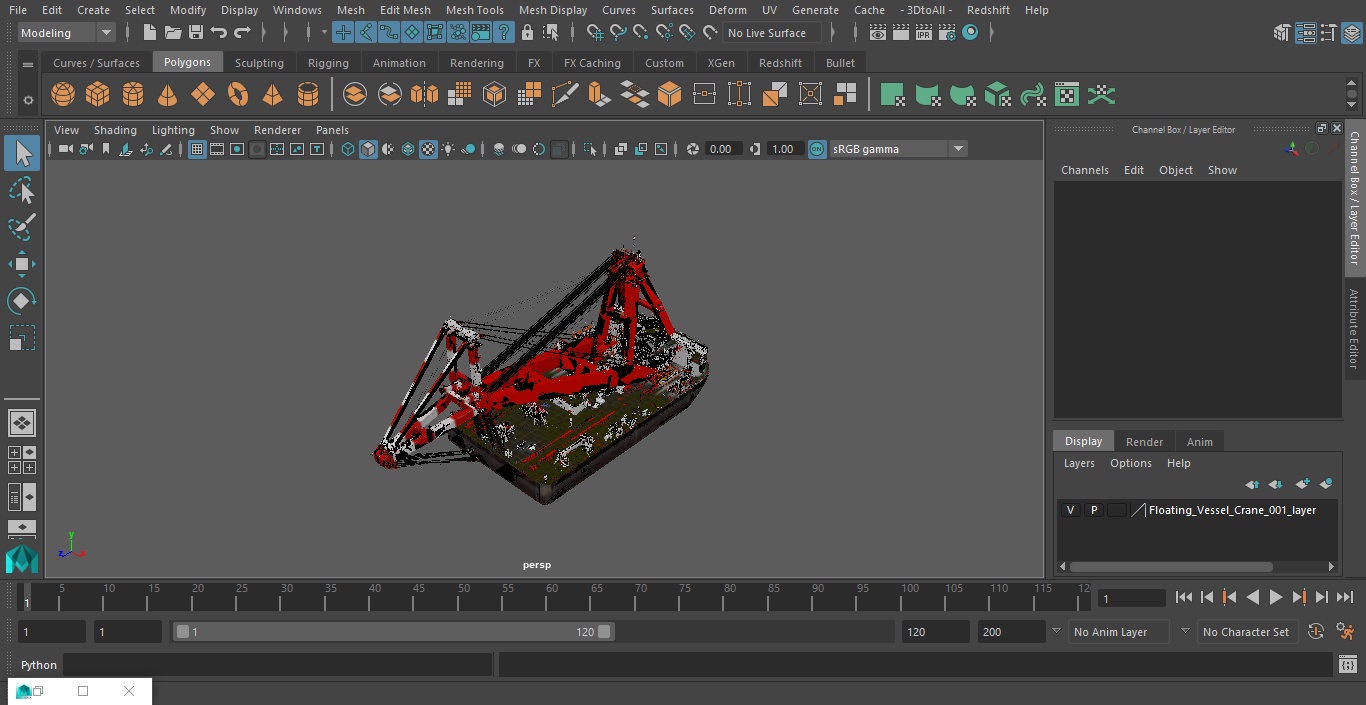Open the Channels menu in Channel Box
The width and height of the screenshot is (1366, 705).
(x=1085, y=170)
